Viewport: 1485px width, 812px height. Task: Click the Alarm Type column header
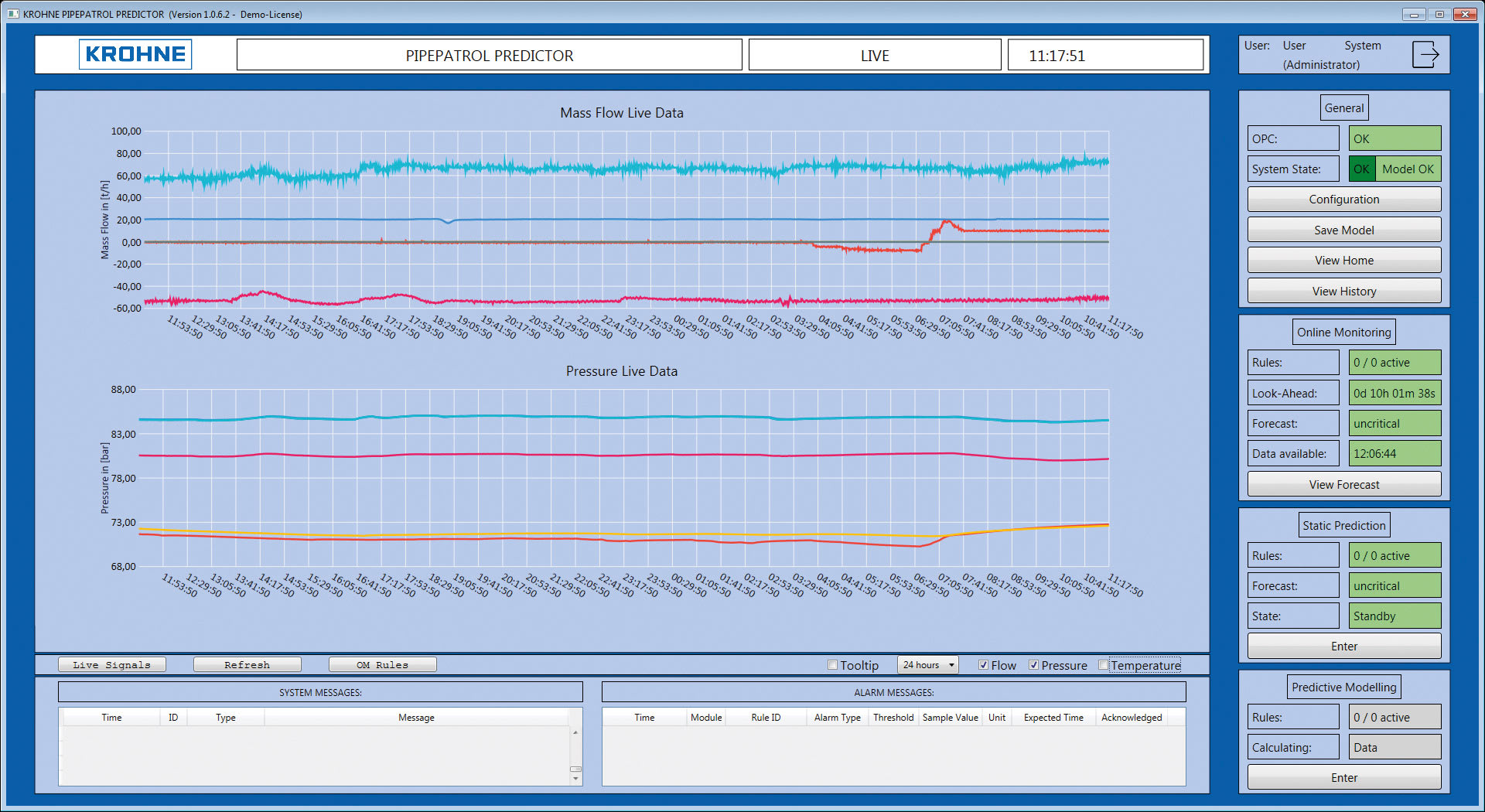tap(838, 718)
